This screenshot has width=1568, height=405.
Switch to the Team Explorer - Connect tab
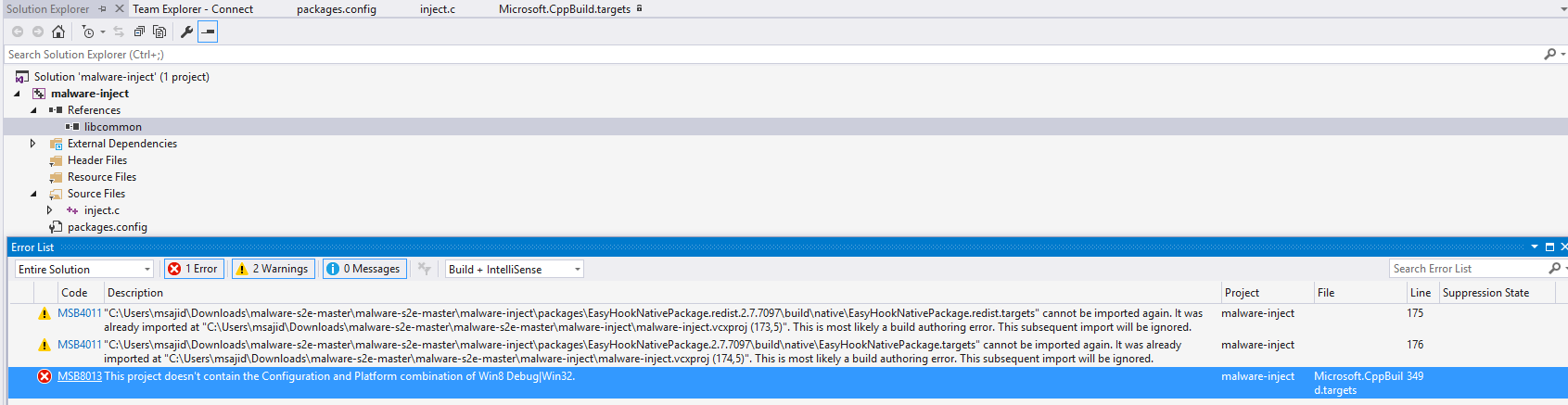coord(193,8)
